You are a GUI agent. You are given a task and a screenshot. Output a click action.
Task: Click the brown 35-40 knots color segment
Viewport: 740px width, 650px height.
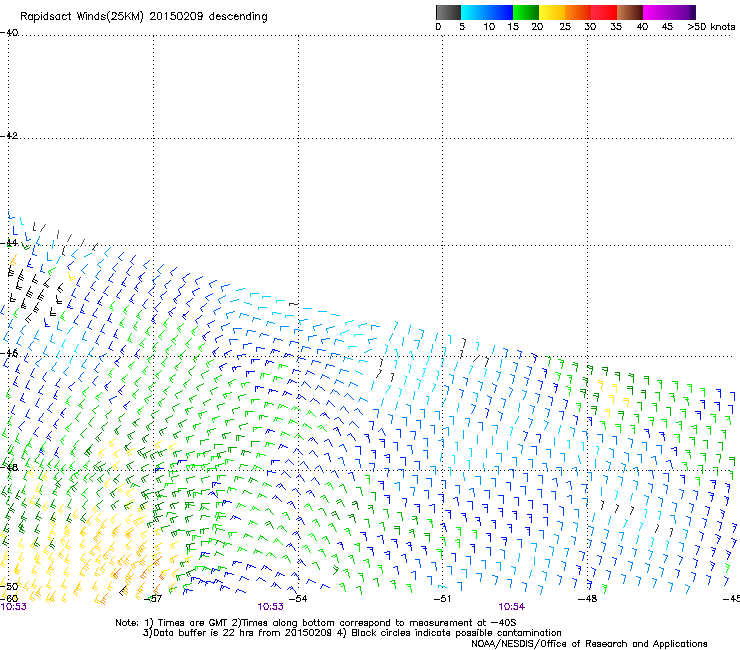coord(630,12)
